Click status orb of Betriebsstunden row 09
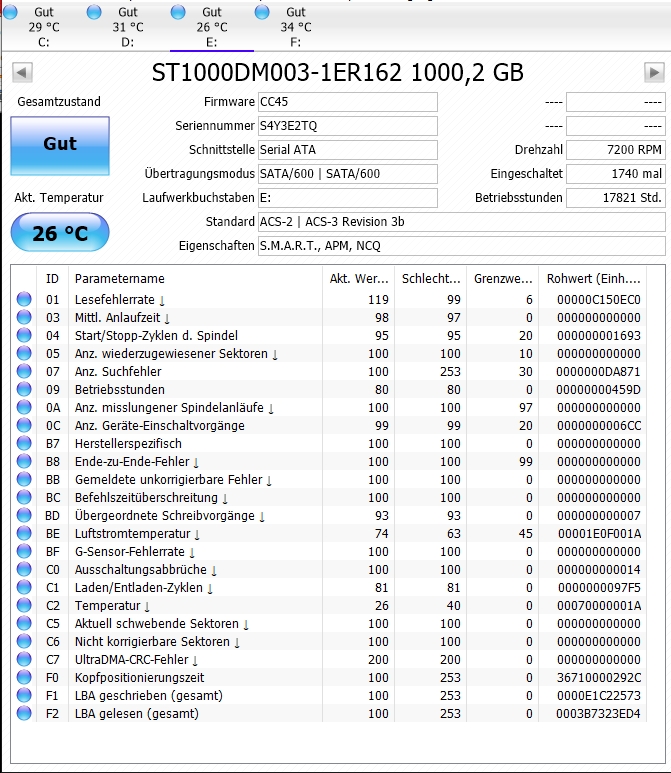Image resolution: width=671 pixels, height=773 pixels. [24, 389]
